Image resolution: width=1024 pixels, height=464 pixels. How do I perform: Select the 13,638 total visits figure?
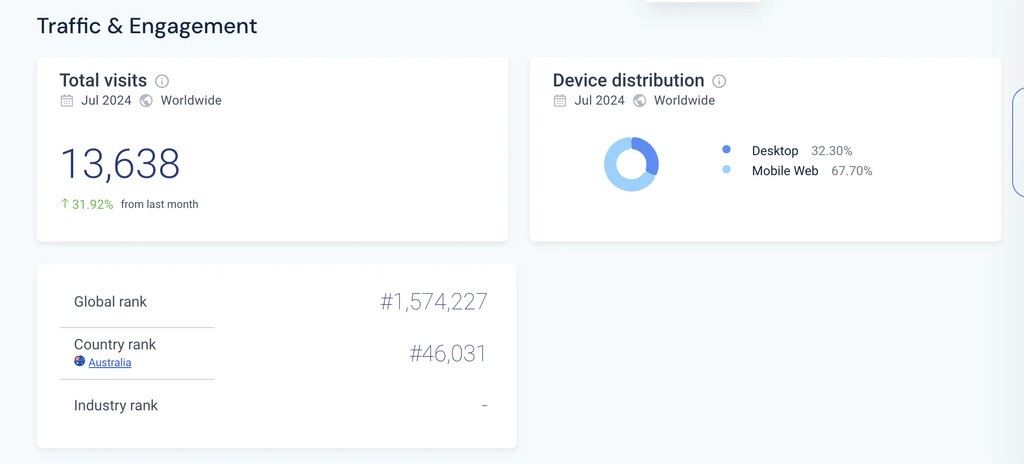pos(120,164)
